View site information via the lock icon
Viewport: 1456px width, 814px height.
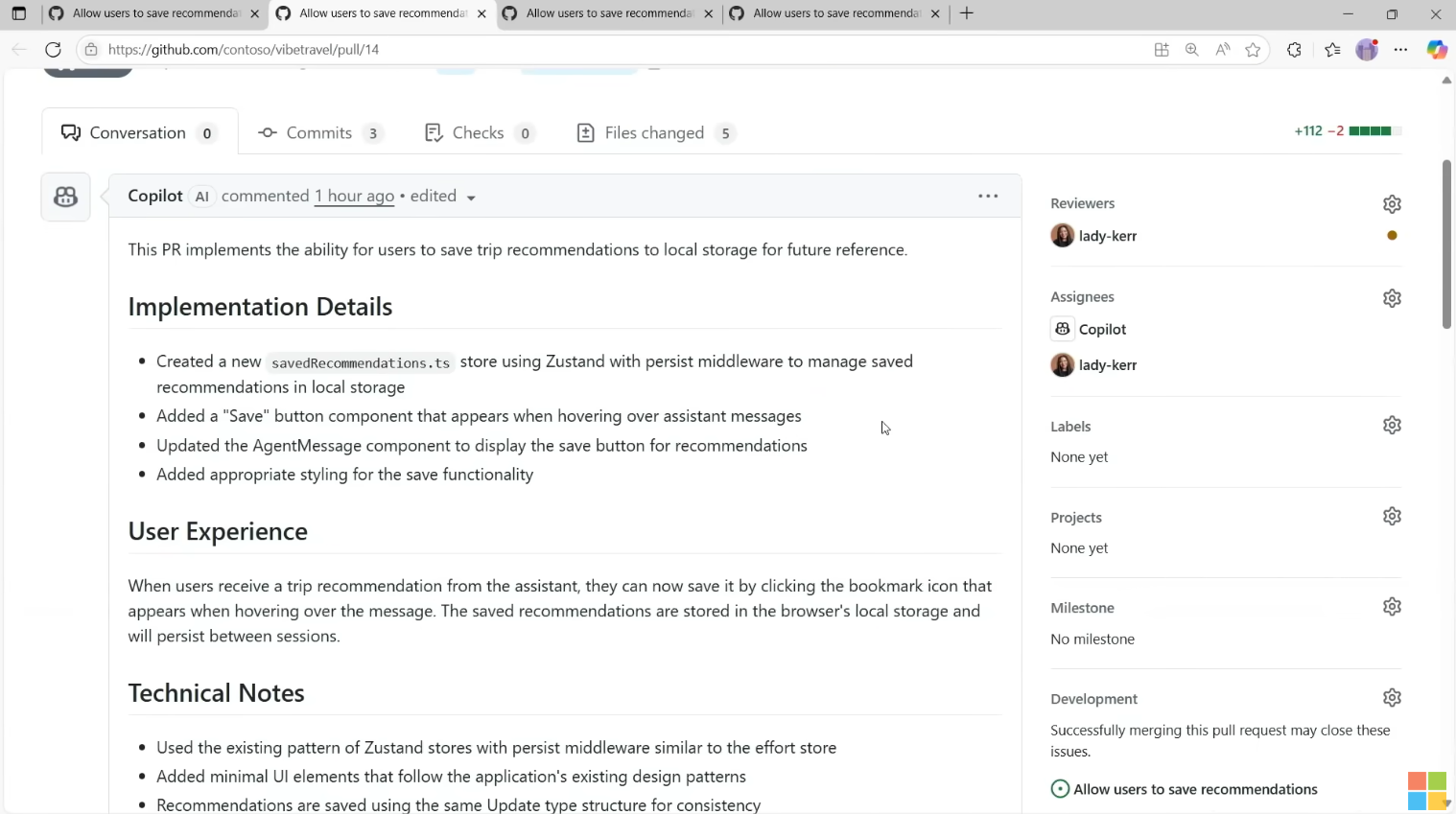tap(91, 50)
